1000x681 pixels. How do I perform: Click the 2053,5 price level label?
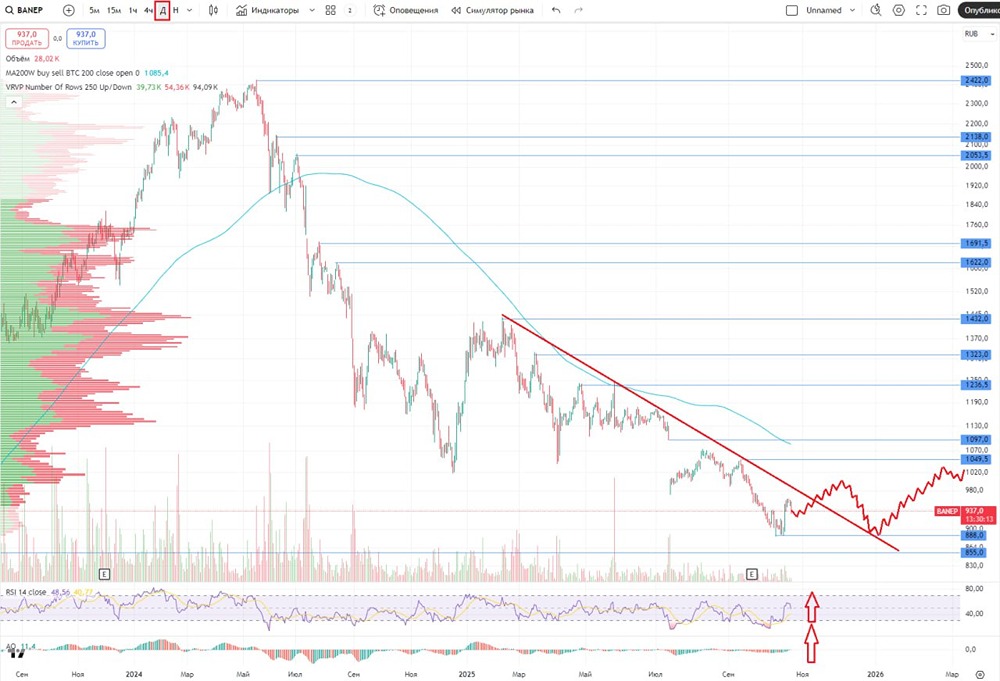(x=977, y=156)
